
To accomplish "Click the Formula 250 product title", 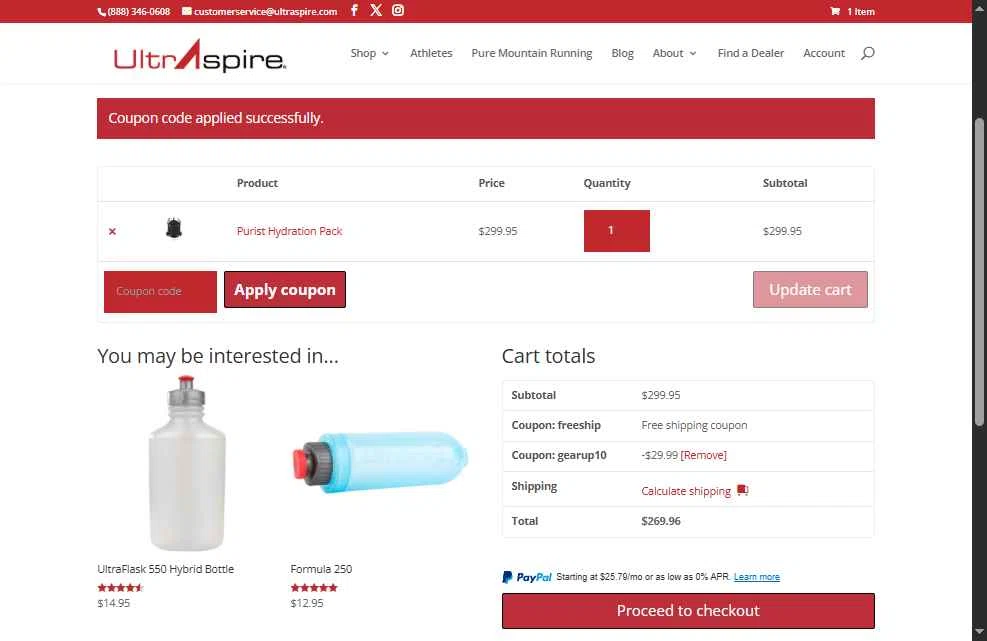I will 321,569.
